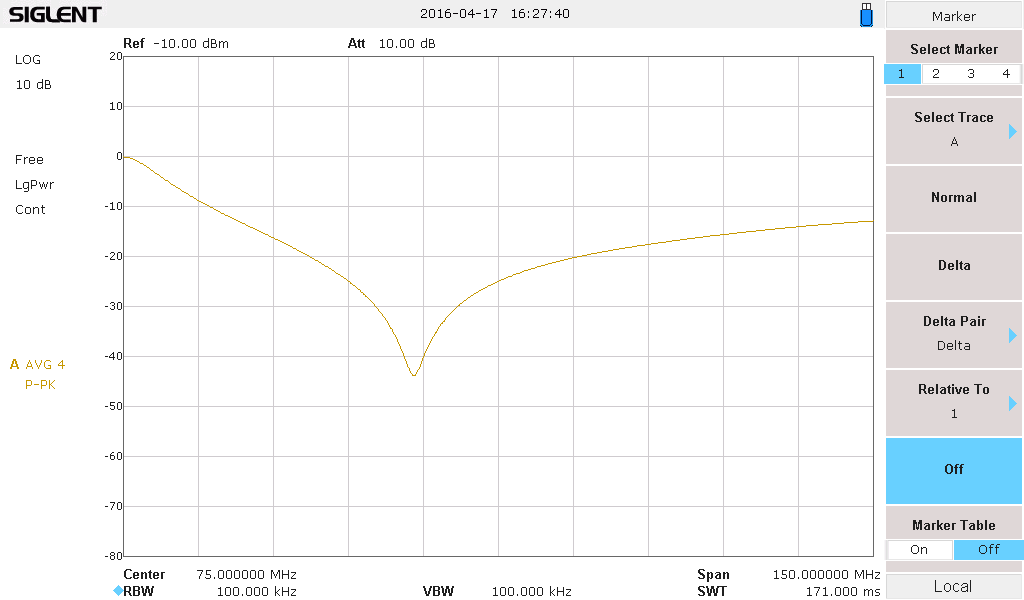Click the P-PK detector label
Image resolution: width=1024 pixels, height=600 pixels.
(40, 385)
